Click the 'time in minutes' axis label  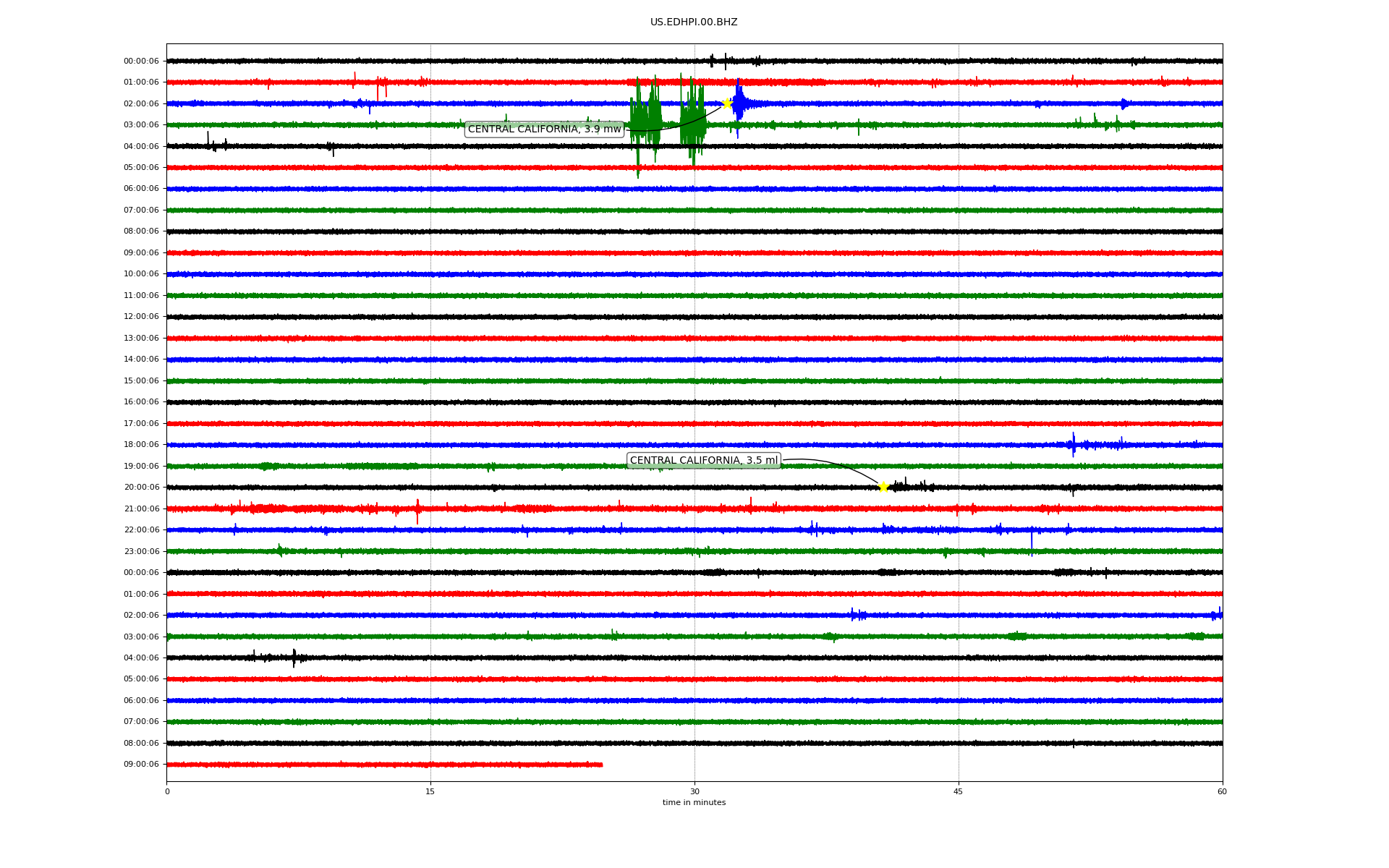click(x=694, y=803)
